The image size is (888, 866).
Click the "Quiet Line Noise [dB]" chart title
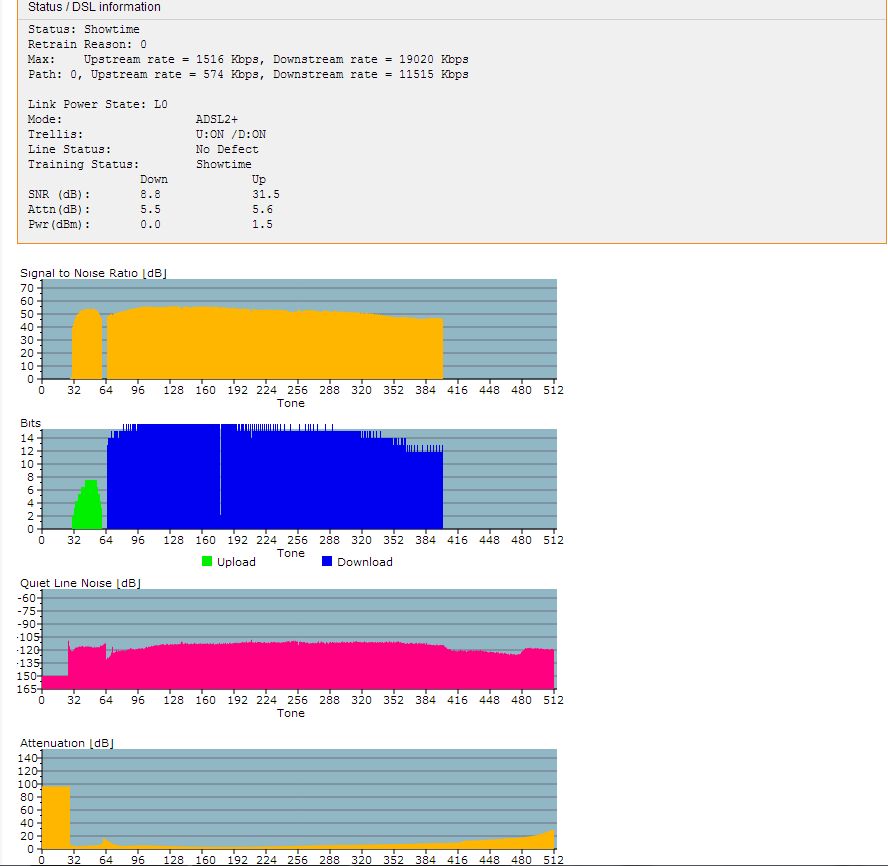tap(80, 583)
